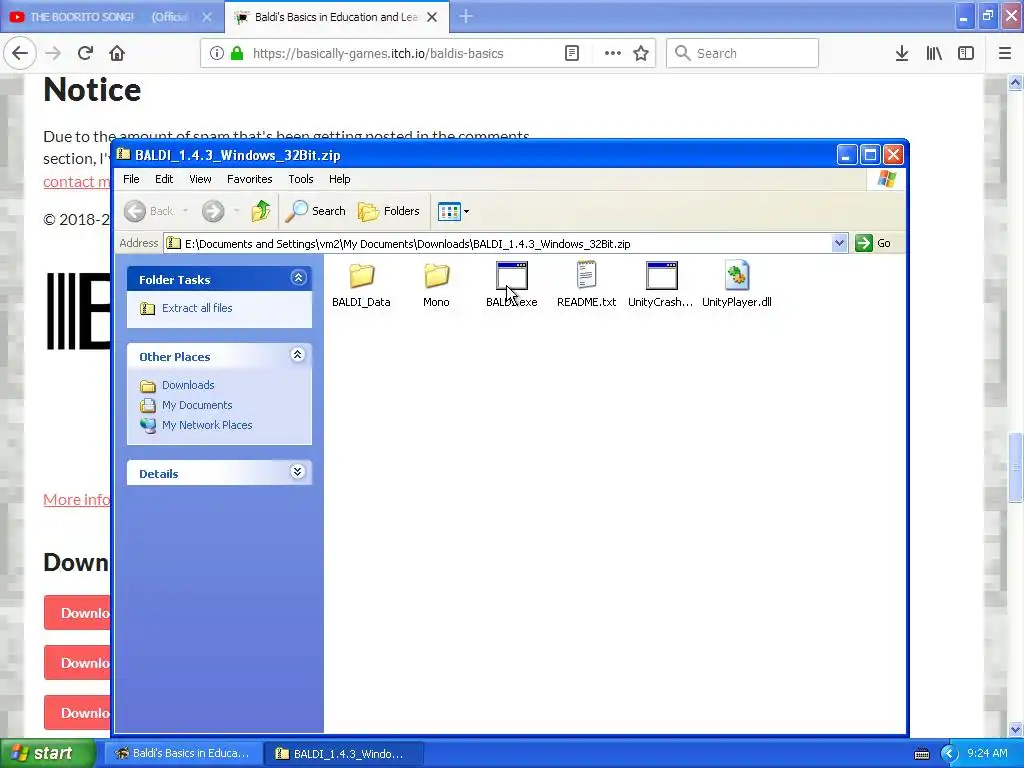Select the UnityCrash handler file

click(661, 284)
